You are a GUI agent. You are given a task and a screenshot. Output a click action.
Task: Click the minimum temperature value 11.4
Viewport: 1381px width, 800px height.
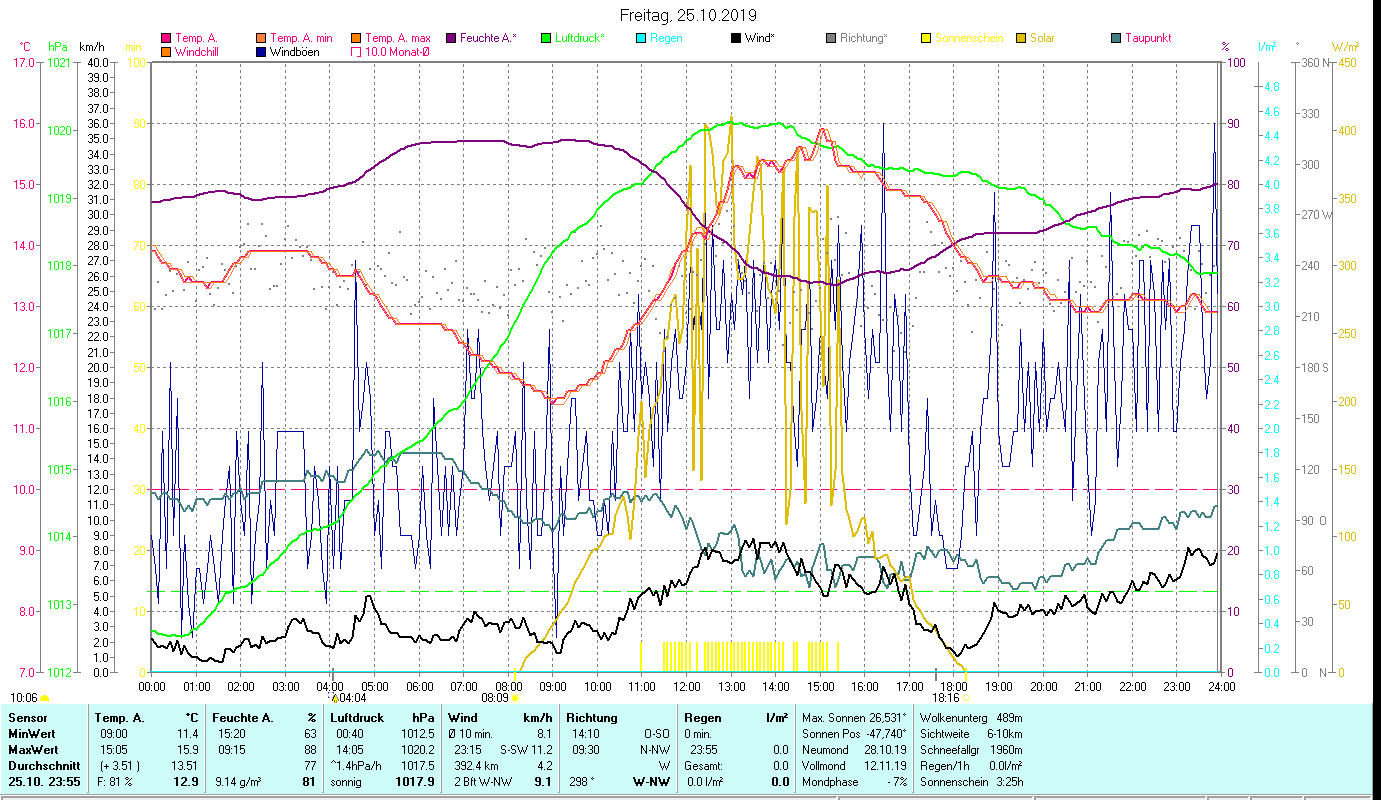click(x=188, y=733)
